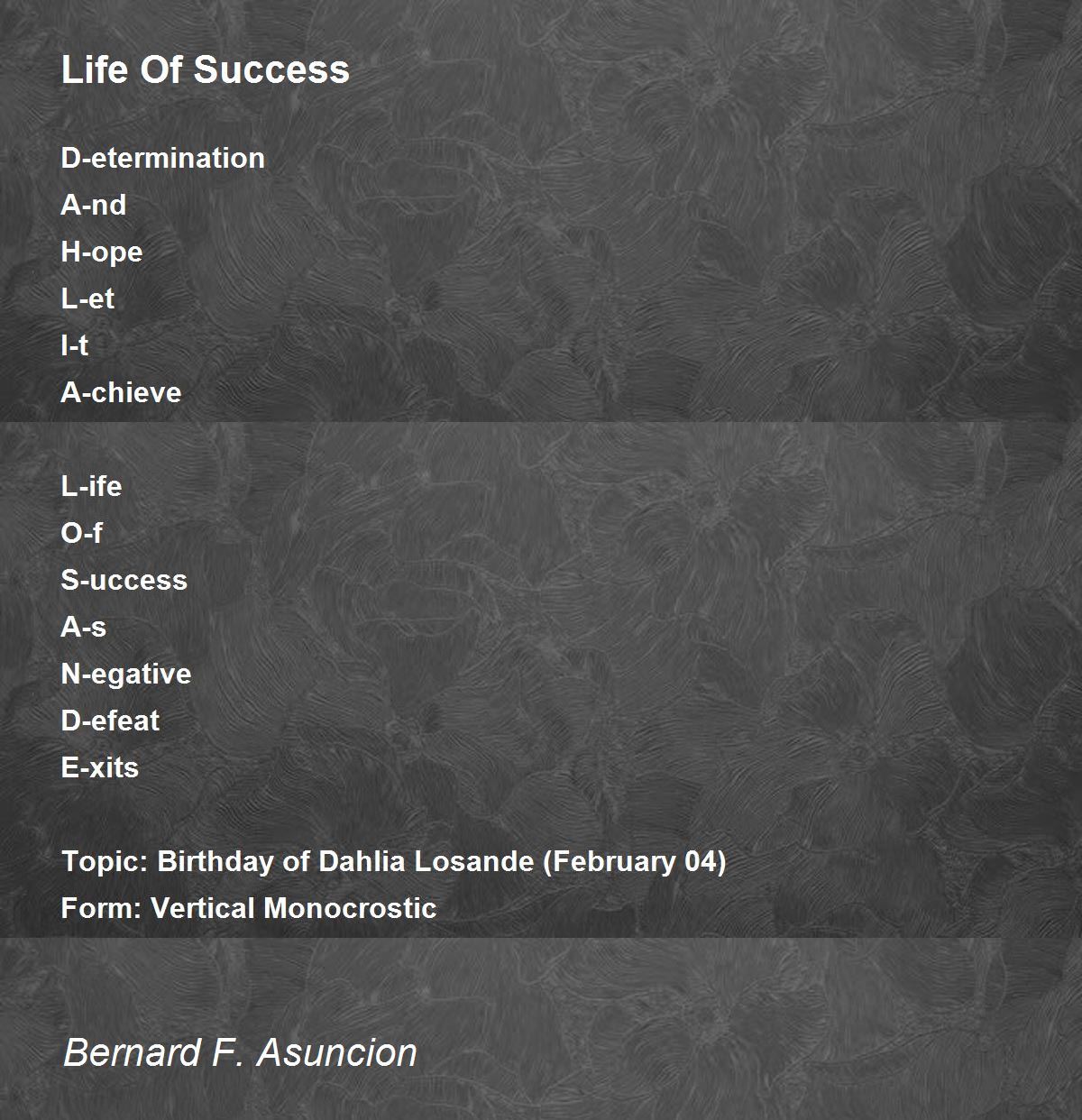The image size is (1082, 1120).
Task: Click the O-f line
Action: (x=81, y=533)
